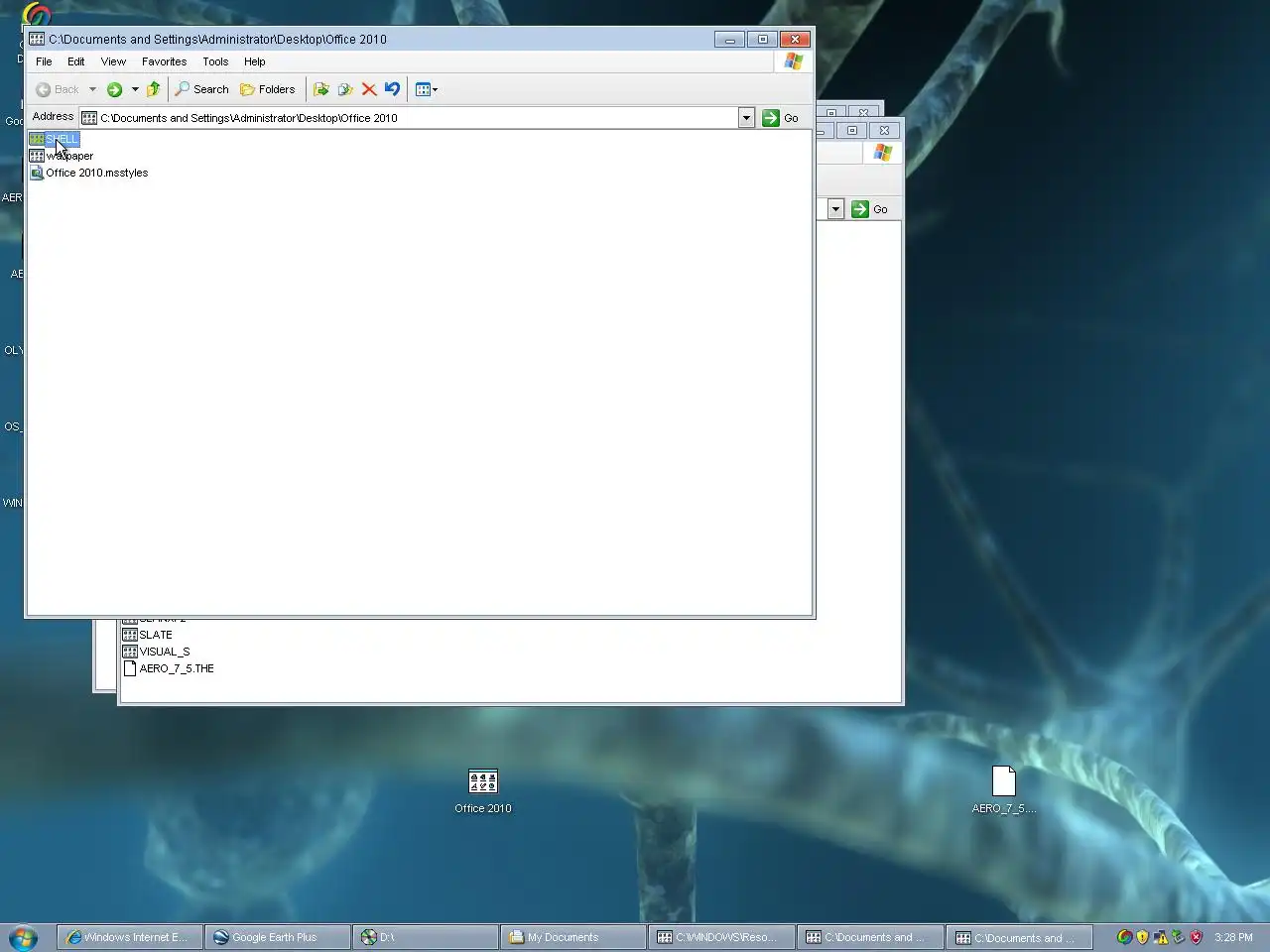Viewport: 1270px width, 952px height.
Task: Switch to Google Earth Plus taskbar button
Action: 278,937
